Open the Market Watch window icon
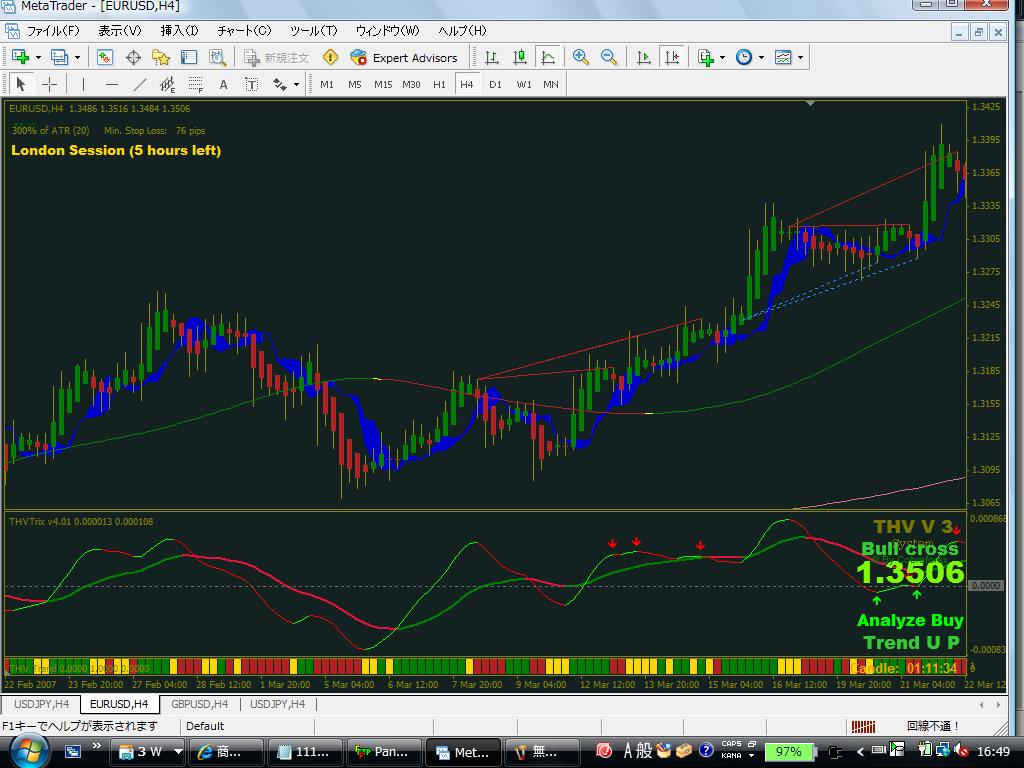Viewport: 1024px width, 768px height. pyautogui.click(x=104, y=57)
